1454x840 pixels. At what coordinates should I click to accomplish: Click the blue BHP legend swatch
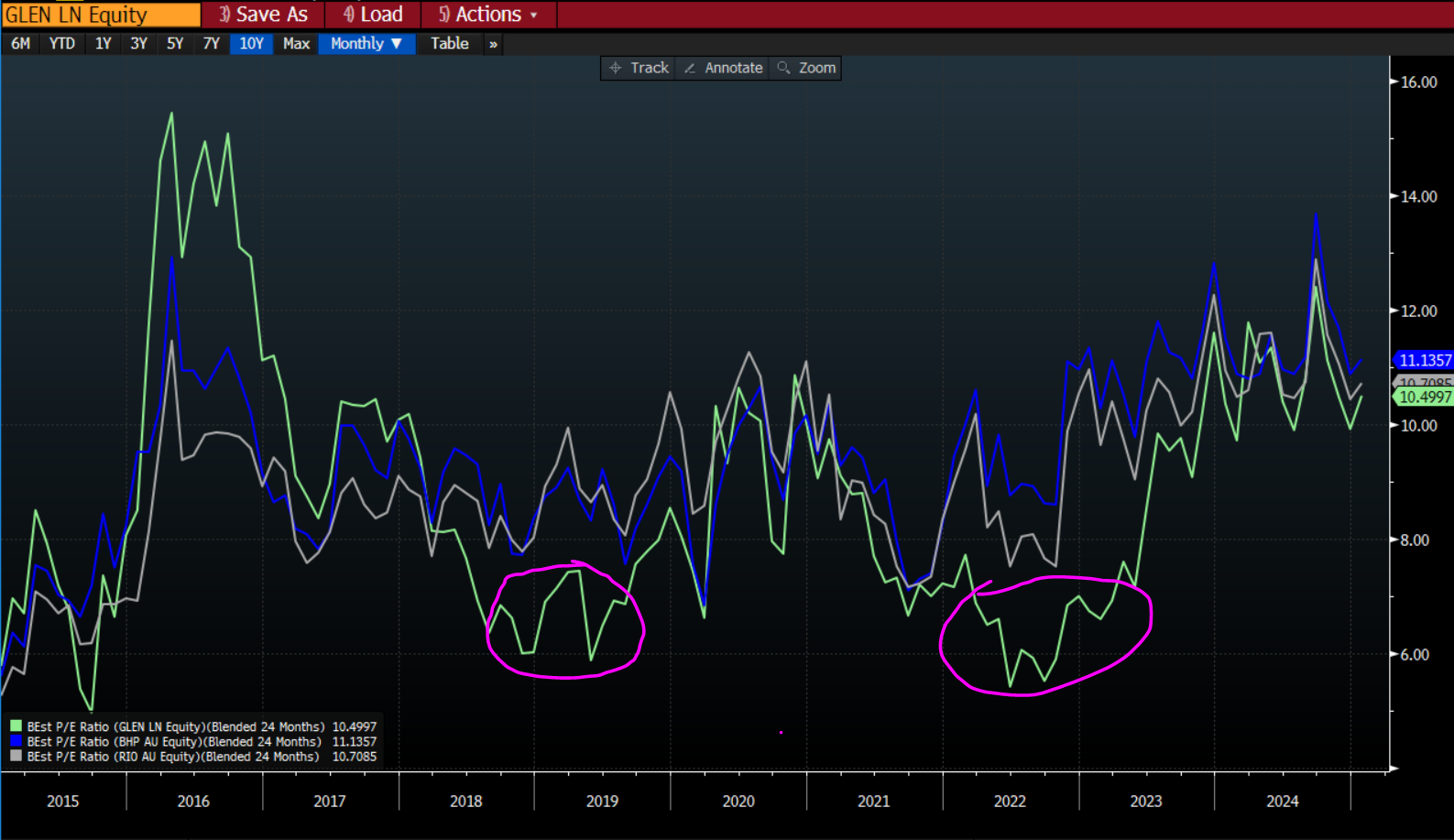tap(16, 741)
